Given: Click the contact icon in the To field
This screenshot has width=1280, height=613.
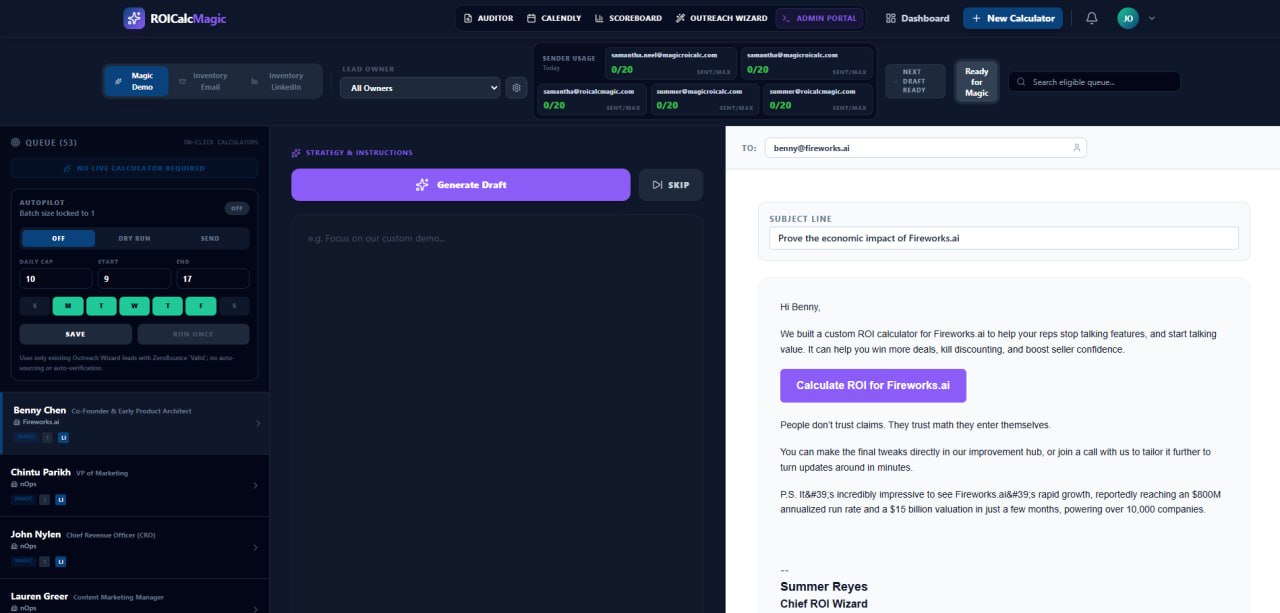Looking at the screenshot, I should click(1076, 147).
